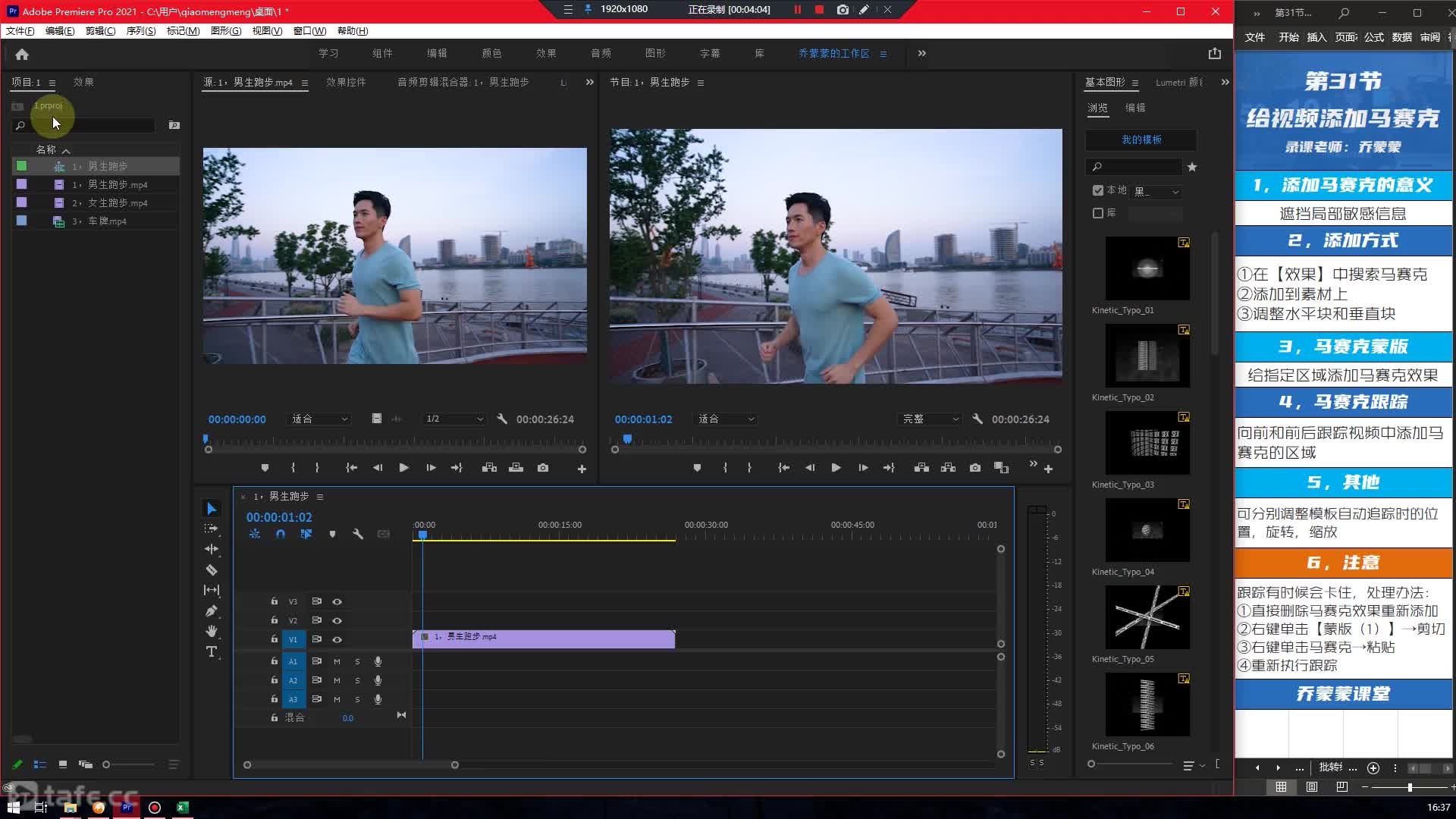The width and height of the screenshot is (1456, 819).
Task: Select Kinetic_Typo_05 template thumbnail
Action: tap(1147, 617)
